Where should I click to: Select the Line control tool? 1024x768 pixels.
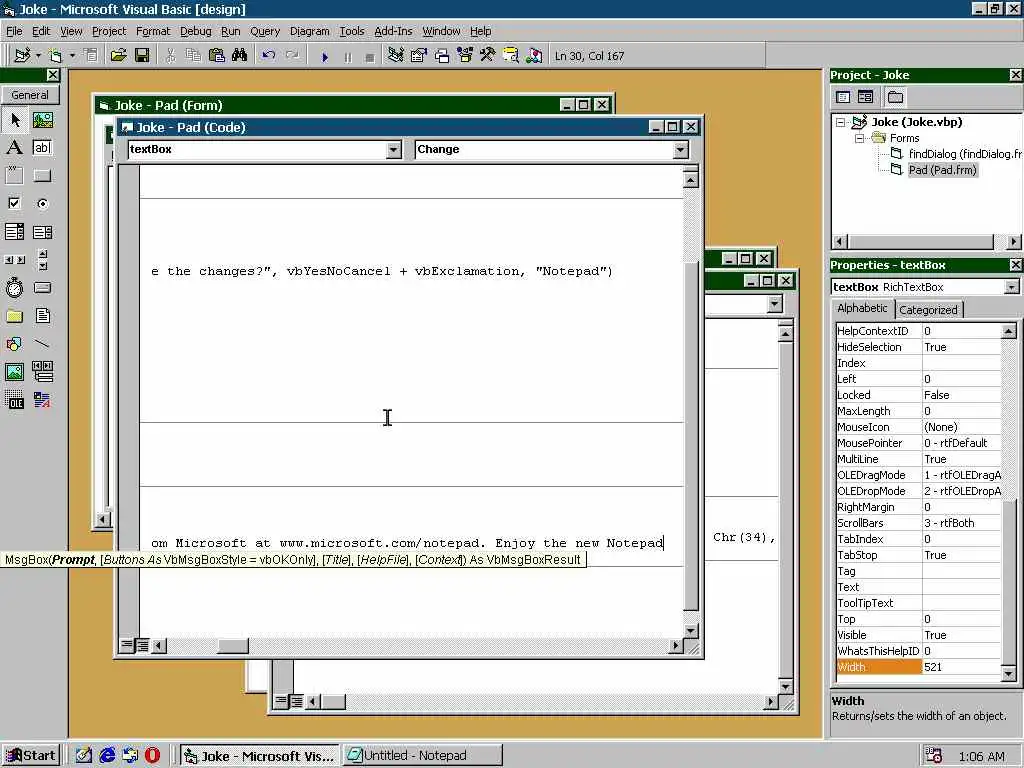(x=42, y=344)
